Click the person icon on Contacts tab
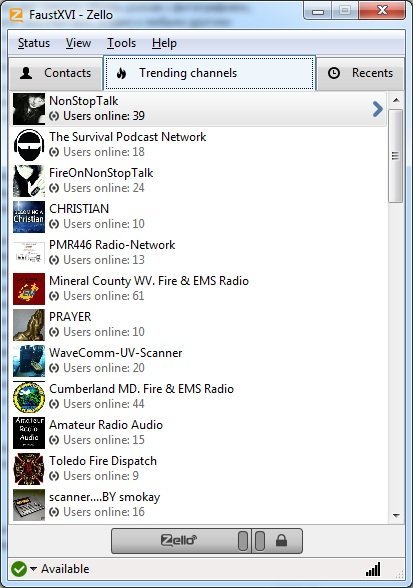The height and width of the screenshot is (588, 413). (26, 73)
